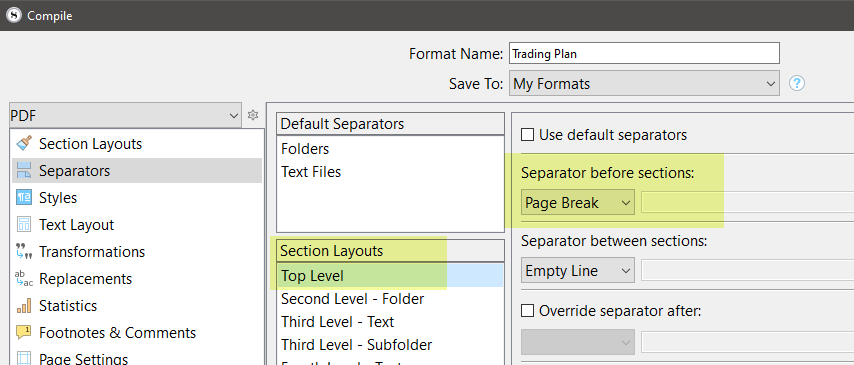Click custom separator field next to Empty Line
Image resolution: width=854 pixels, height=365 pixels.
tap(747, 270)
